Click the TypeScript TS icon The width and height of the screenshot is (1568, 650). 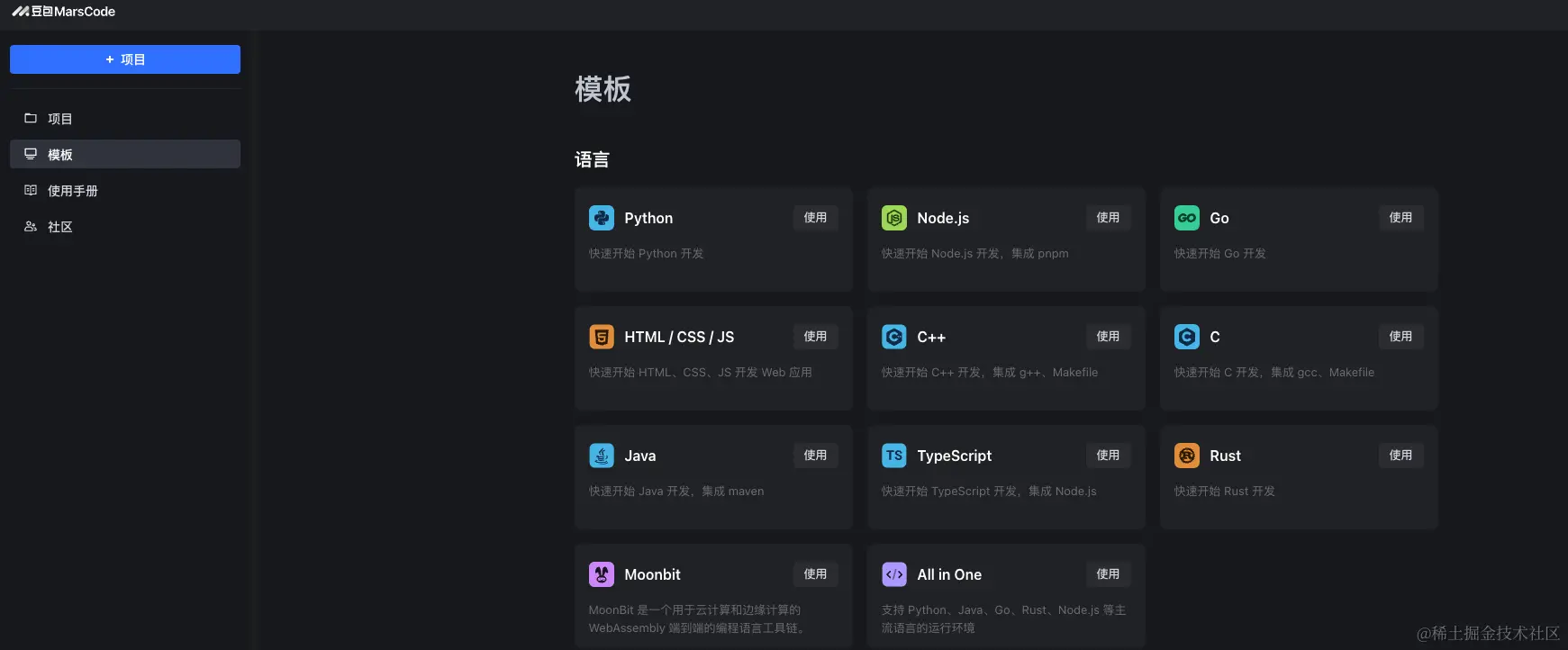[x=894, y=456]
